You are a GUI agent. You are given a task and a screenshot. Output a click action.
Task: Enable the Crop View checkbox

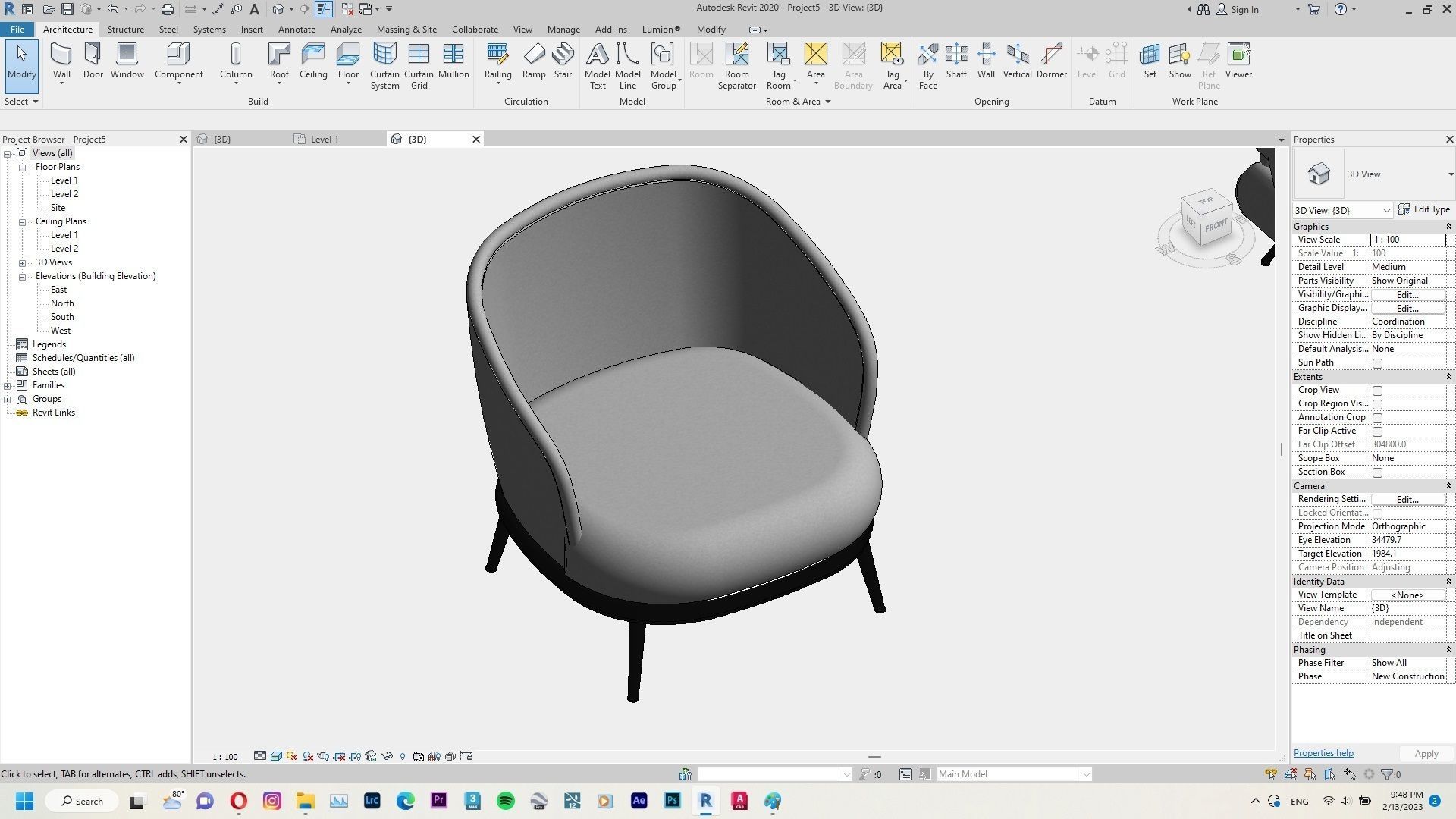coord(1377,390)
